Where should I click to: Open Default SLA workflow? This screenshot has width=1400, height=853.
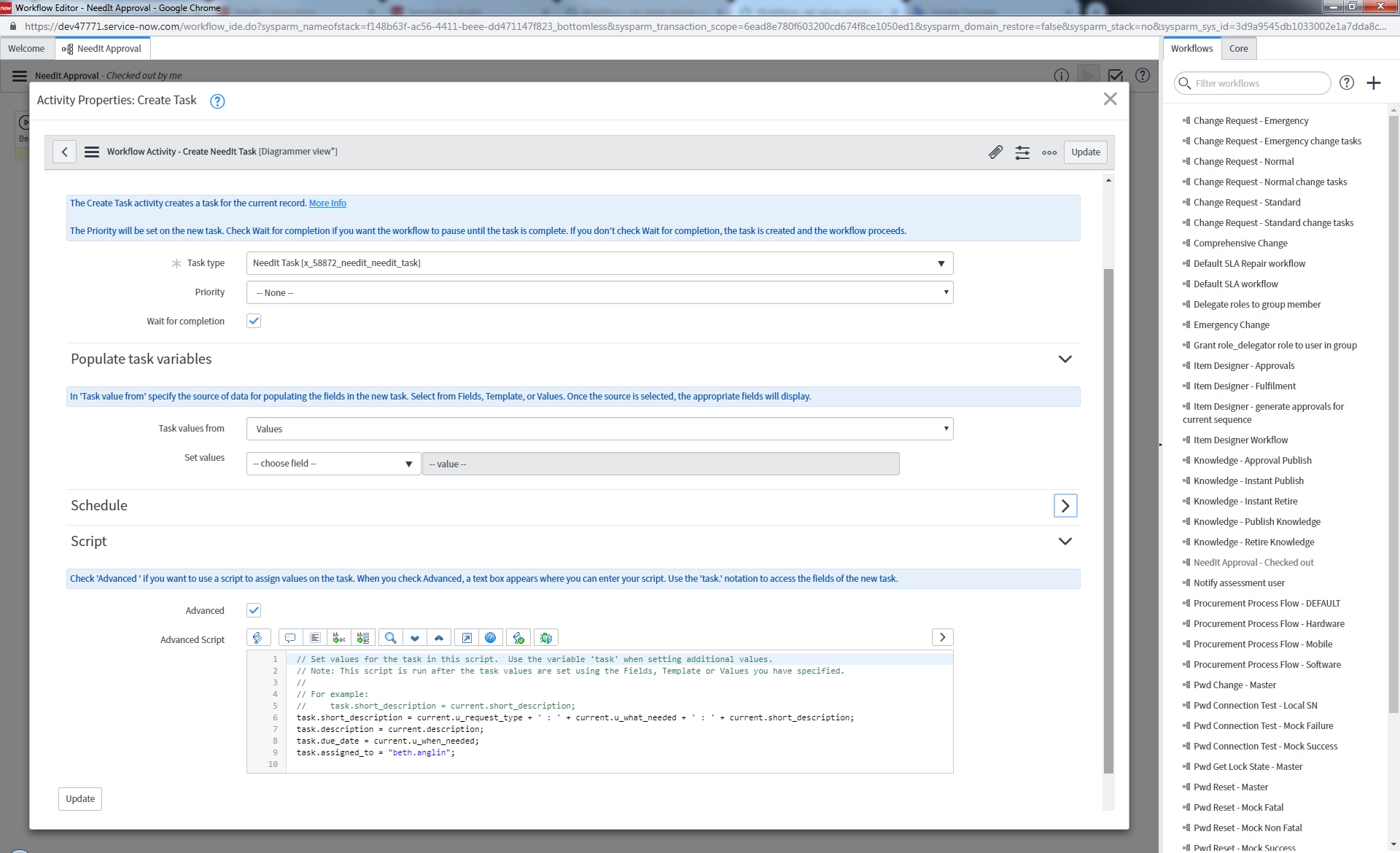1235,284
